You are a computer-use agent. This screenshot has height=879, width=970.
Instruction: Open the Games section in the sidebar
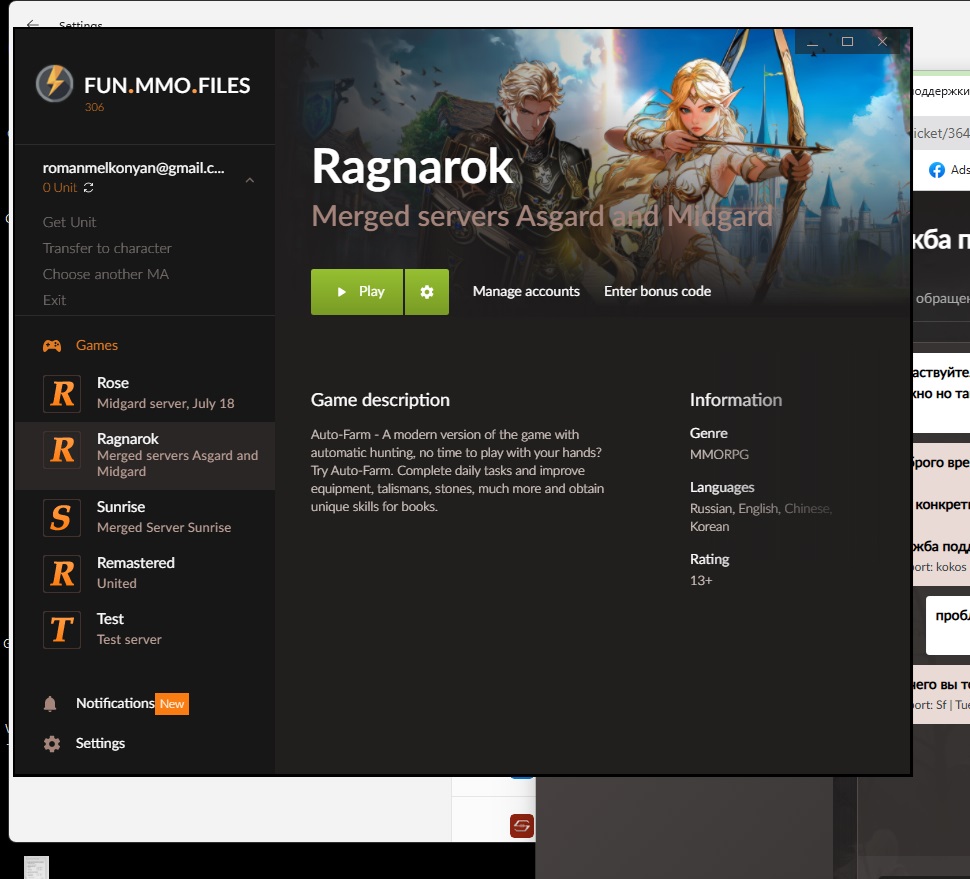(96, 345)
